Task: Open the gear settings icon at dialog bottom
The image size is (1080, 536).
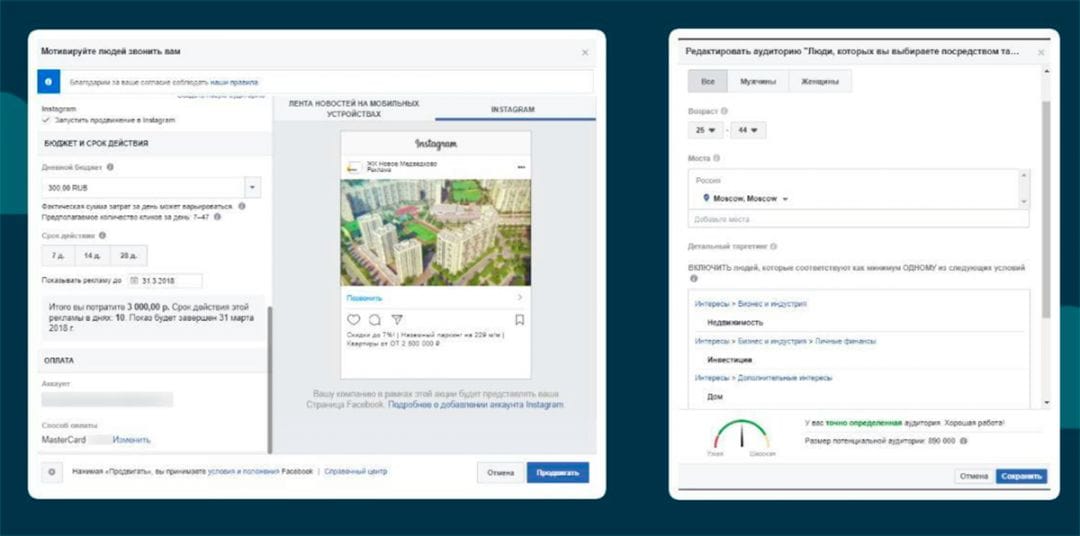Action: tap(51, 473)
